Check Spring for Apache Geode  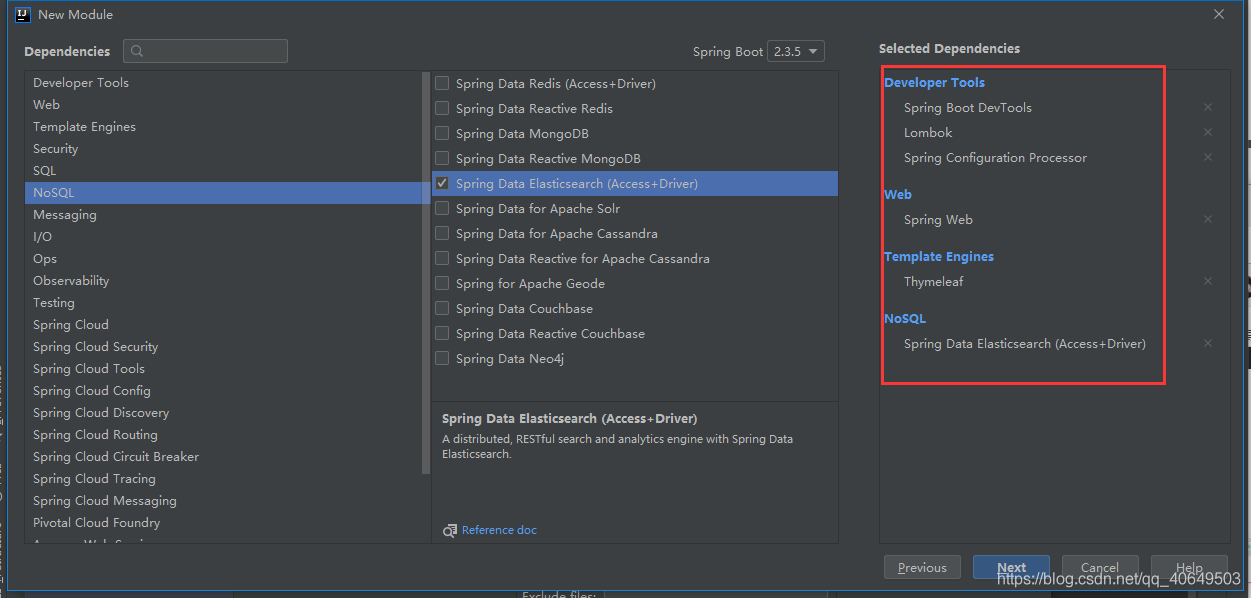pyautogui.click(x=442, y=283)
